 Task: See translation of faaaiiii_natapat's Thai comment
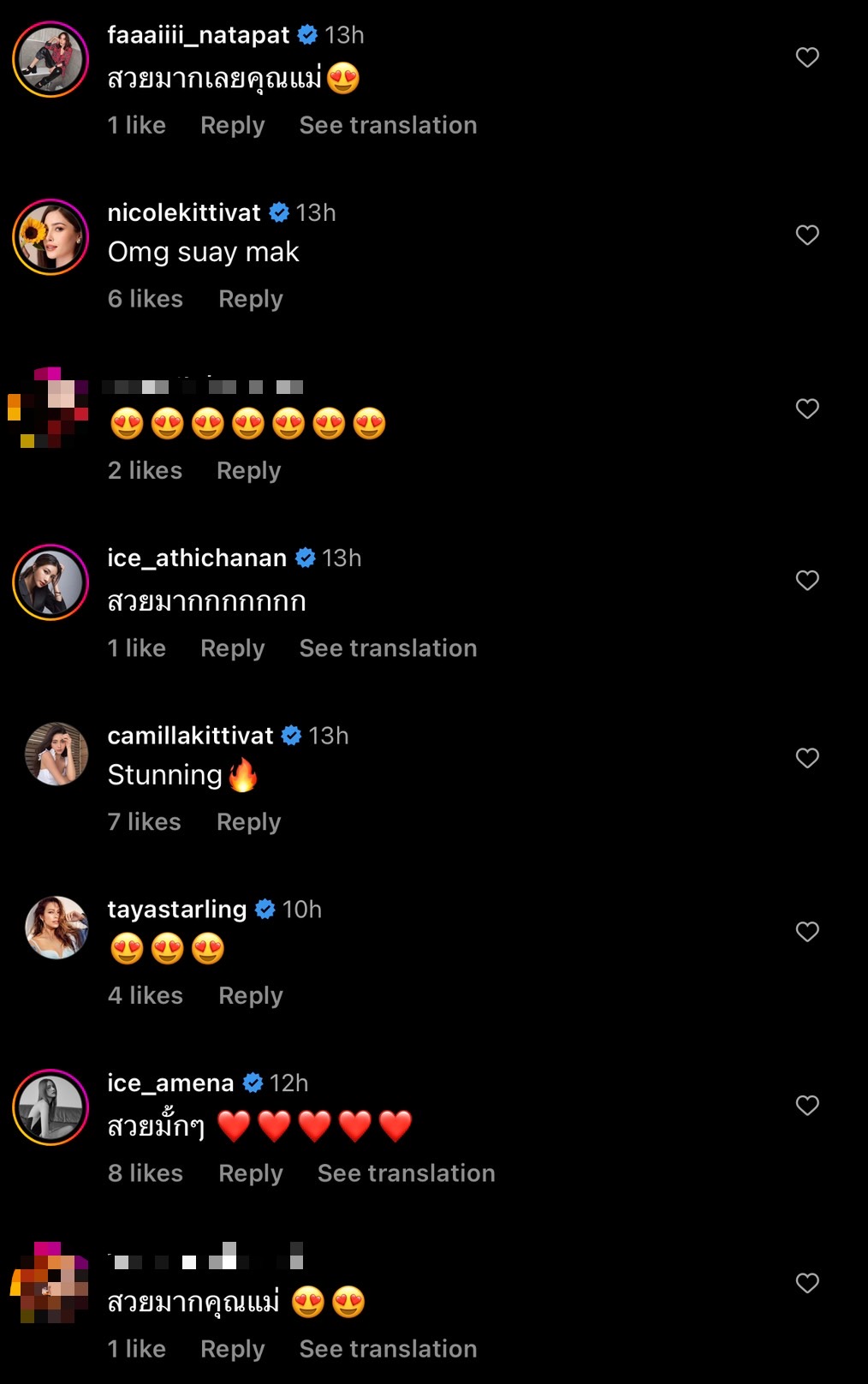pyautogui.click(x=388, y=125)
